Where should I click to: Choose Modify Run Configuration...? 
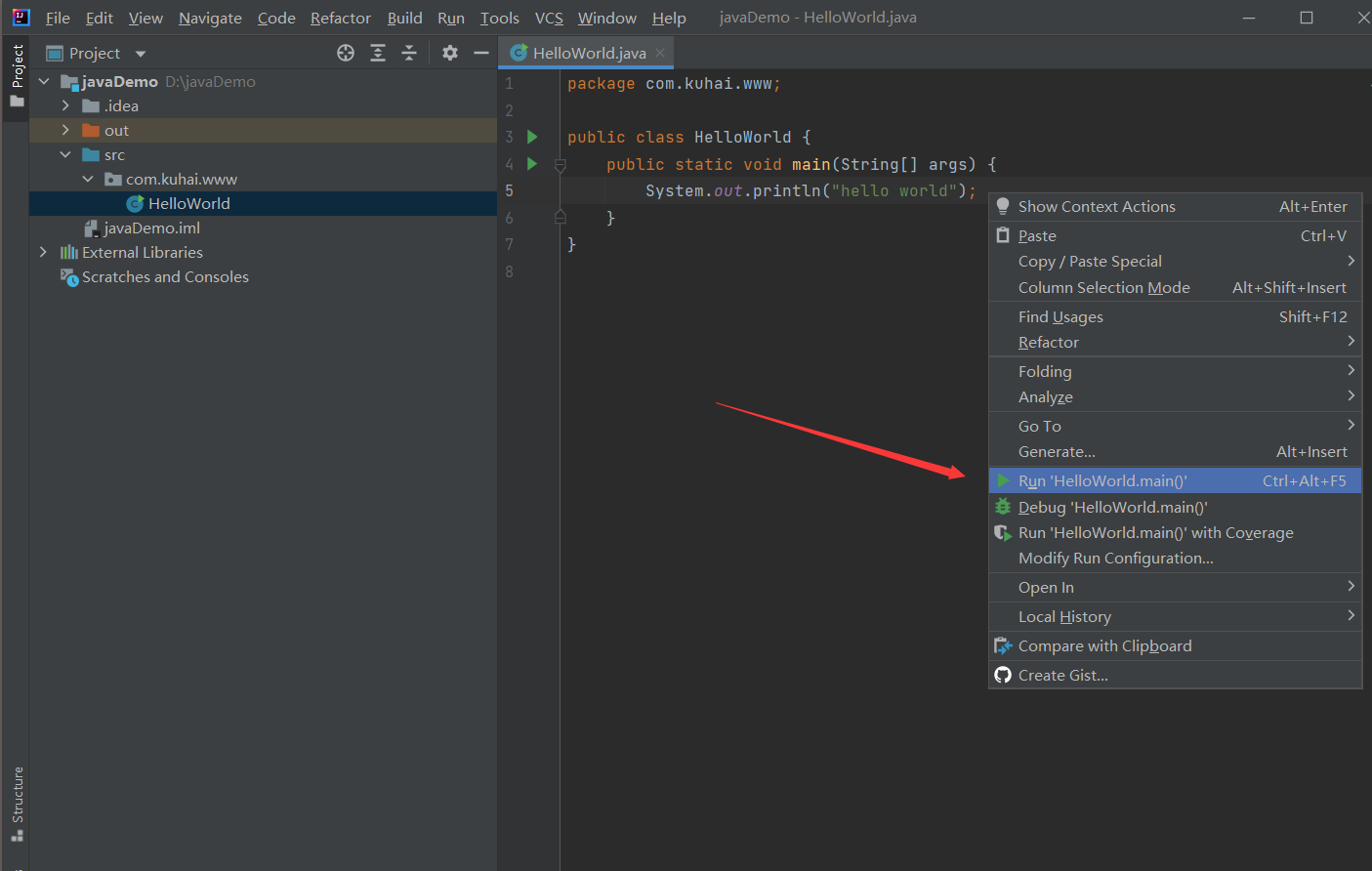click(1175, 558)
